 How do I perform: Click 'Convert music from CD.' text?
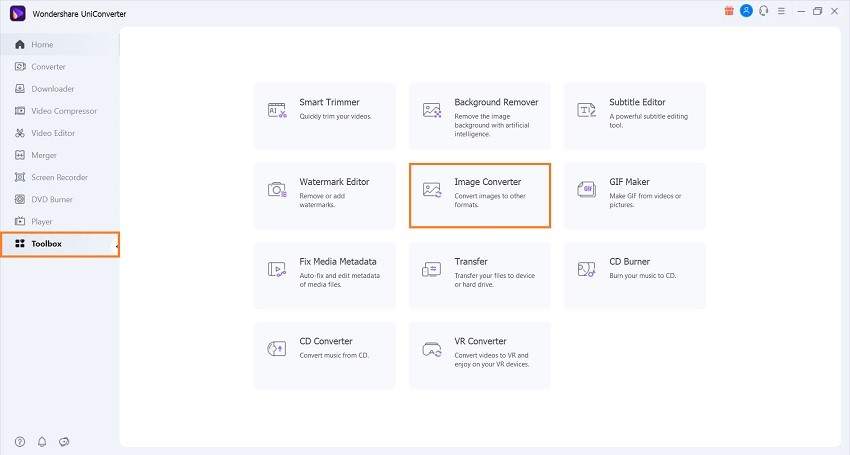[x=334, y=355]
